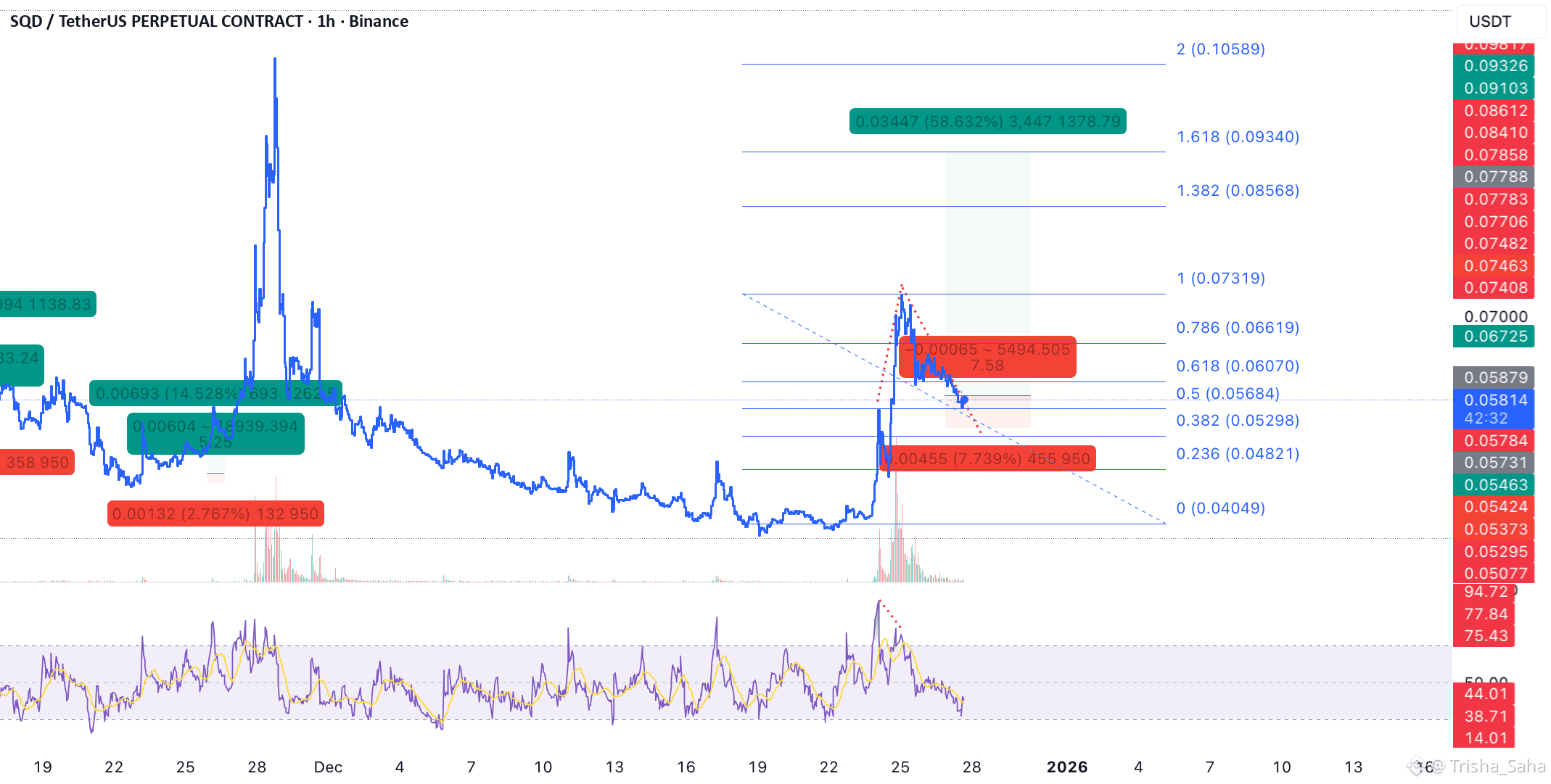The image size is (1551, 784).
Task: Select the Dec label on the time axis
Action: click(328, 767)
